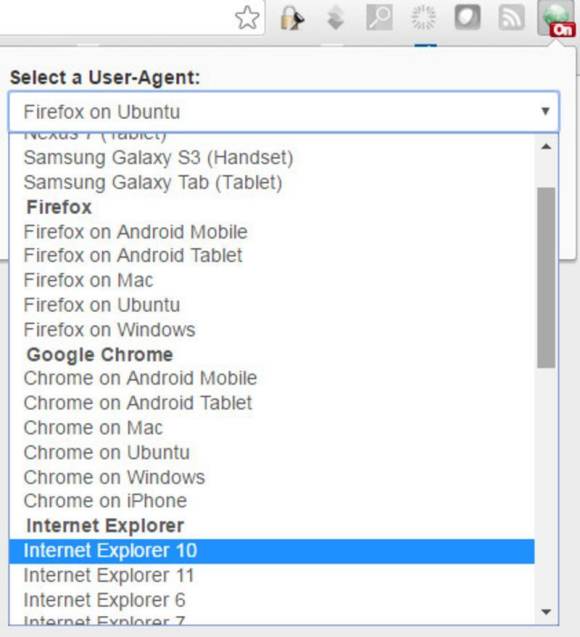Expand the Select a User-Agent dropdown arrow

(545, 111)
